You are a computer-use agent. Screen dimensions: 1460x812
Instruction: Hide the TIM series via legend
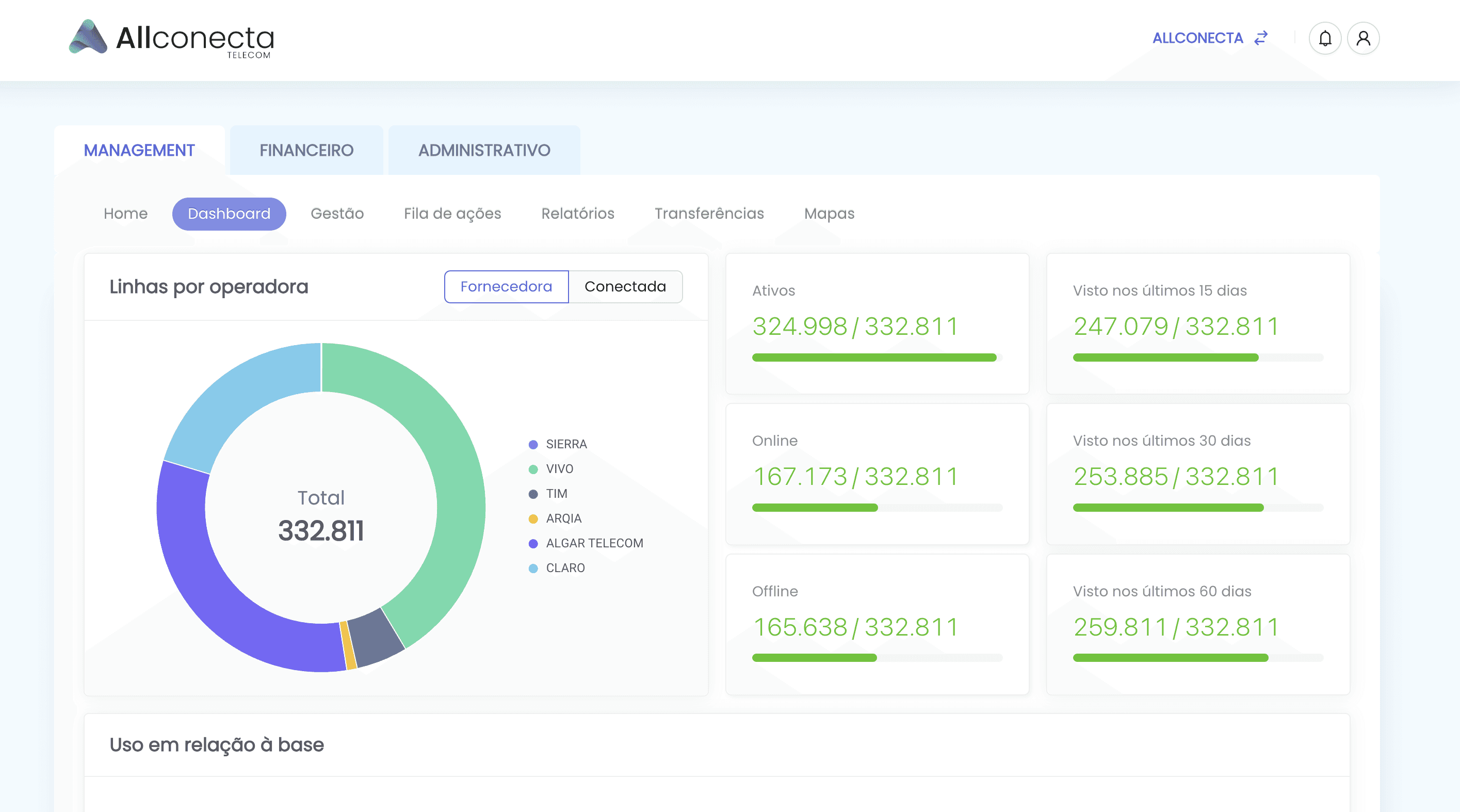(556, 494)
